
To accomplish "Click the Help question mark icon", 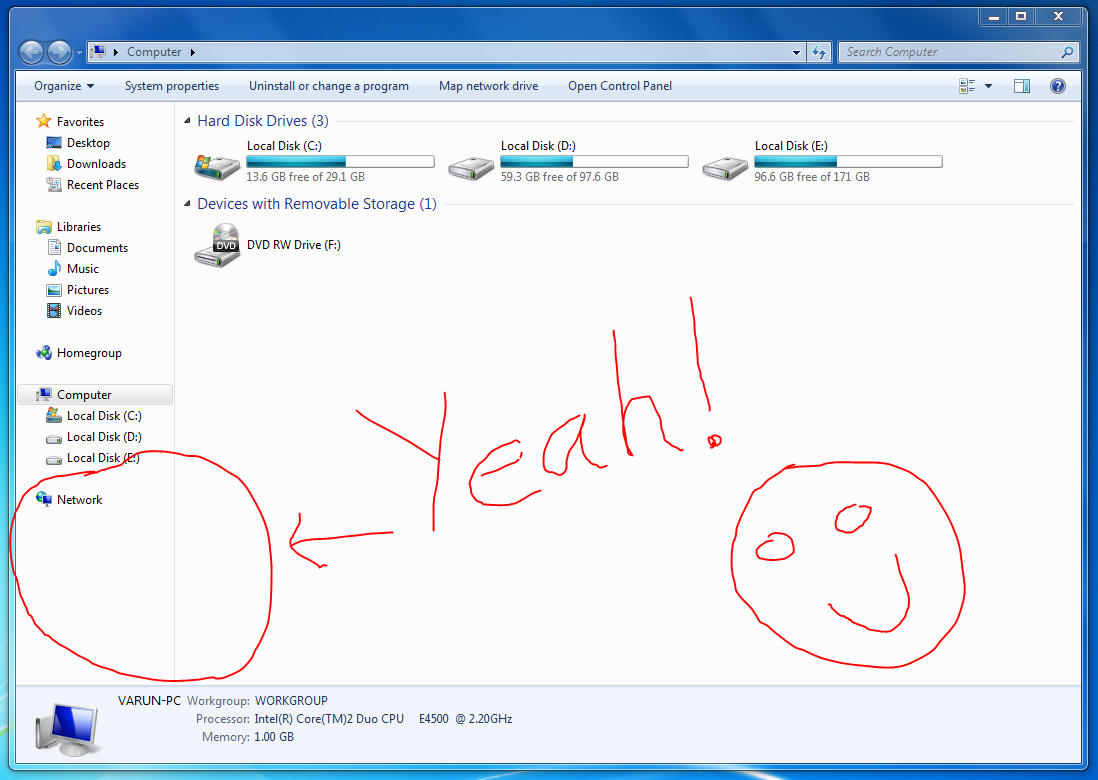I will [x=1057, y=86].
